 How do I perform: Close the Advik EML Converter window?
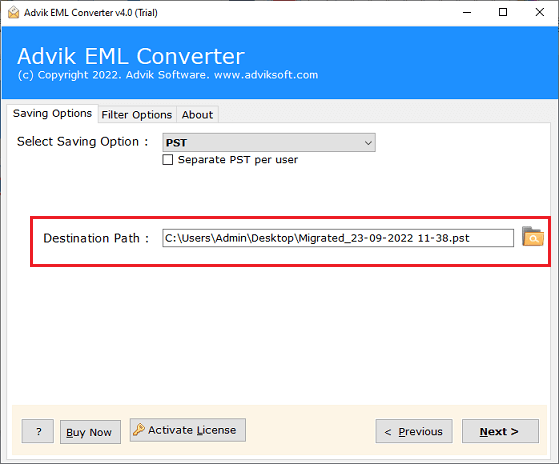(x=540, y=12)
